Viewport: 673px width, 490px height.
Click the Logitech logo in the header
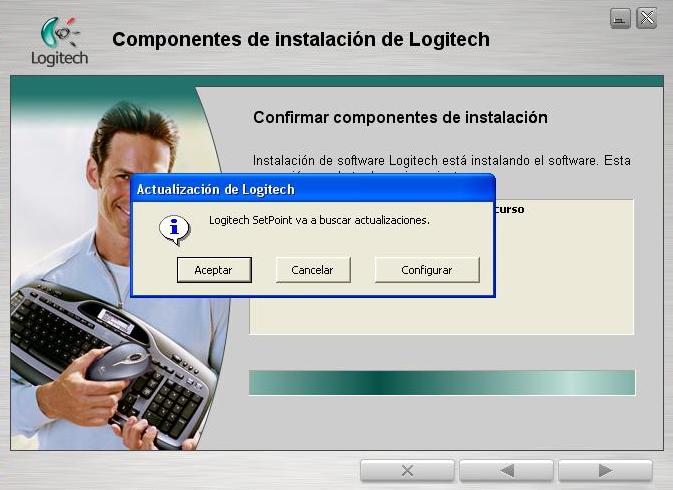60,41
